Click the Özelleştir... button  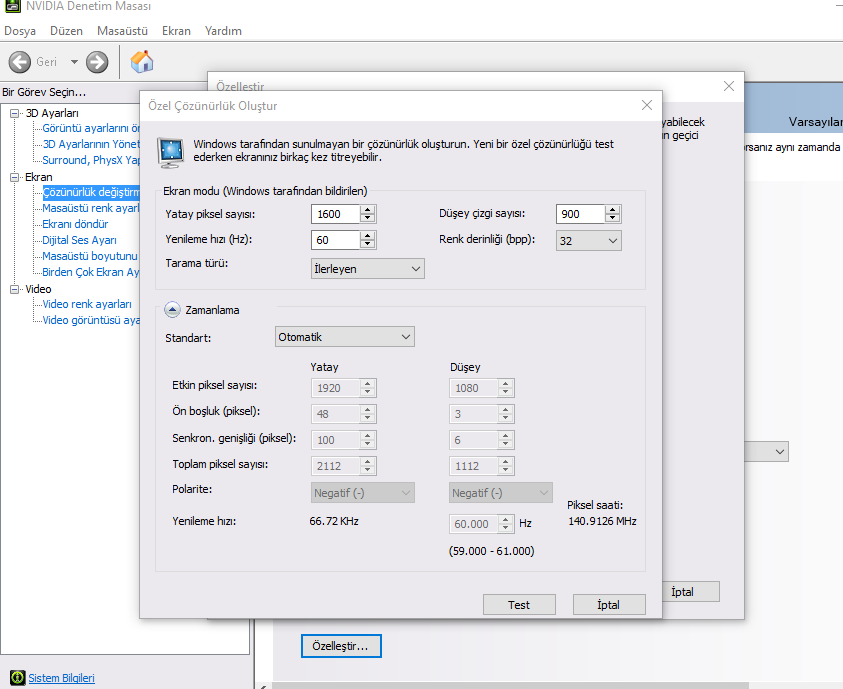(341, 646)
